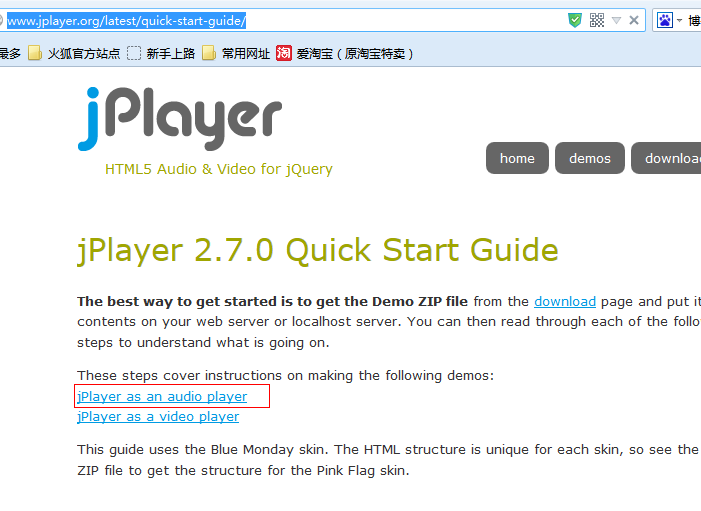
Task: Click the jPlayer logo
Action: coord(180,118)
